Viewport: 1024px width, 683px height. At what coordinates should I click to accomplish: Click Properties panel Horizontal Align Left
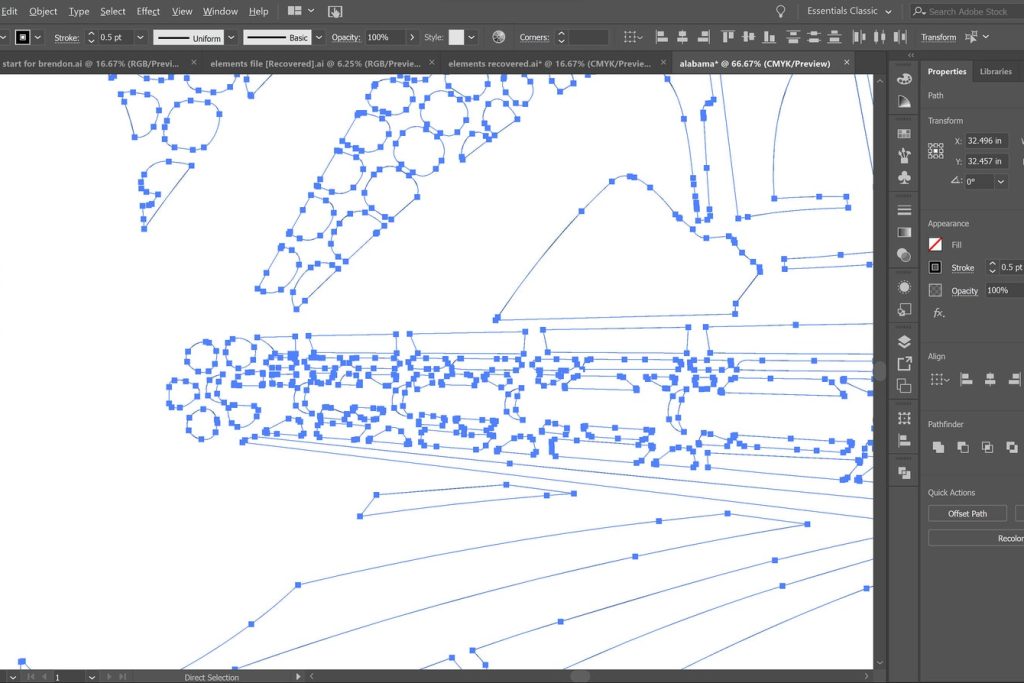click(x=967, y=379)
